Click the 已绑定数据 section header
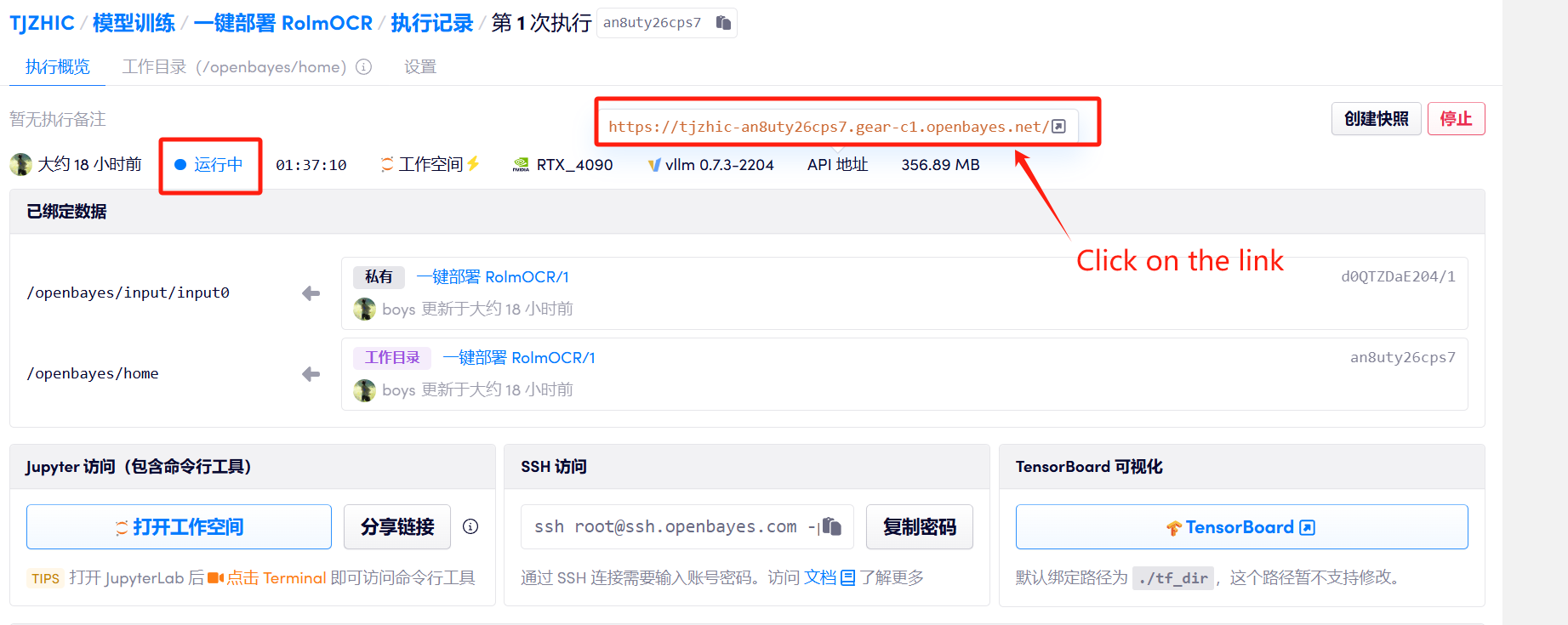Image resolution: width=1568 pixels, height=625 pixels. tap(66, 212)
